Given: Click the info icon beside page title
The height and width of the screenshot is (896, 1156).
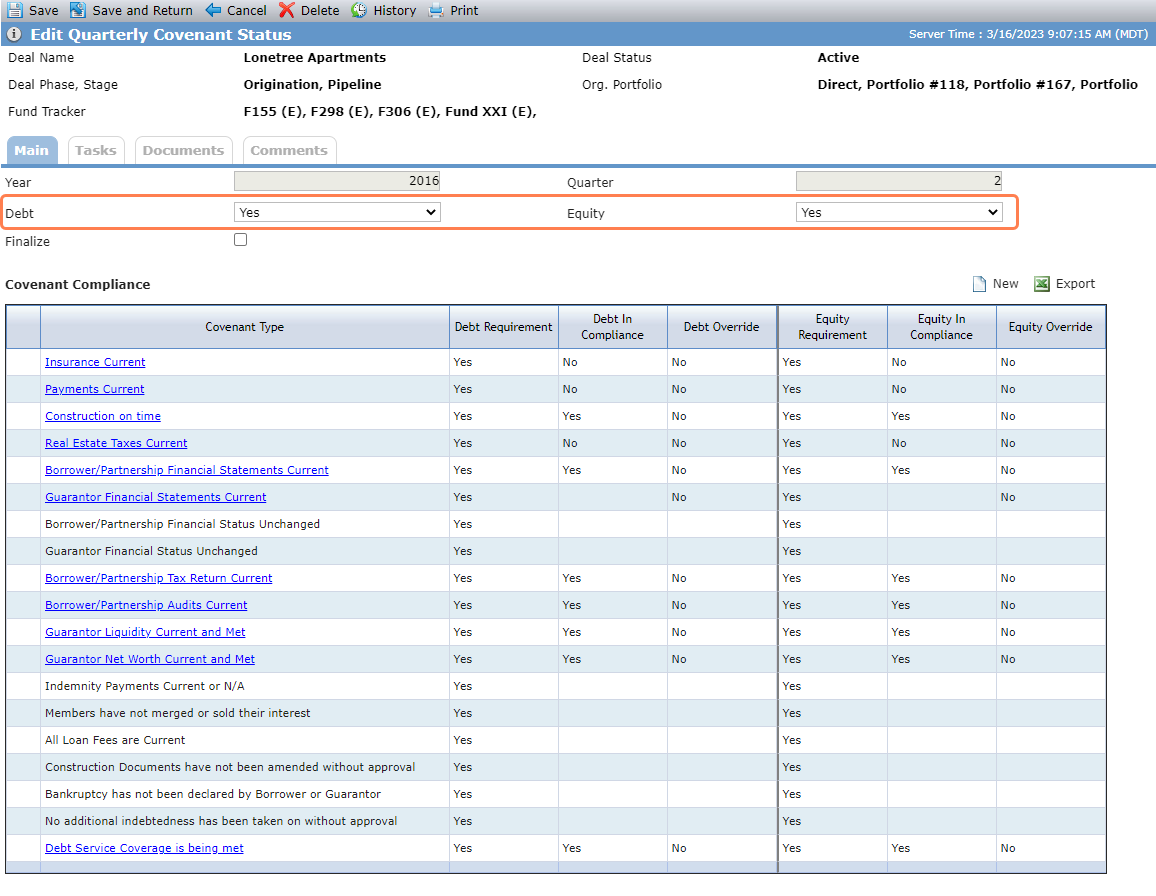Looking at the screenshot, I should (14, 35).
